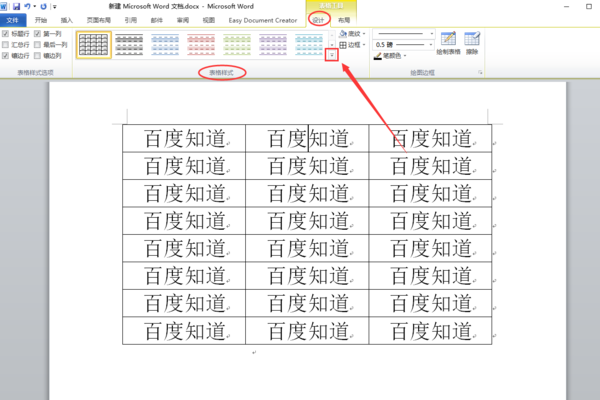
Task: Switch to the 页面布局 (Page Layout) tab
Action: coord(98,20)
